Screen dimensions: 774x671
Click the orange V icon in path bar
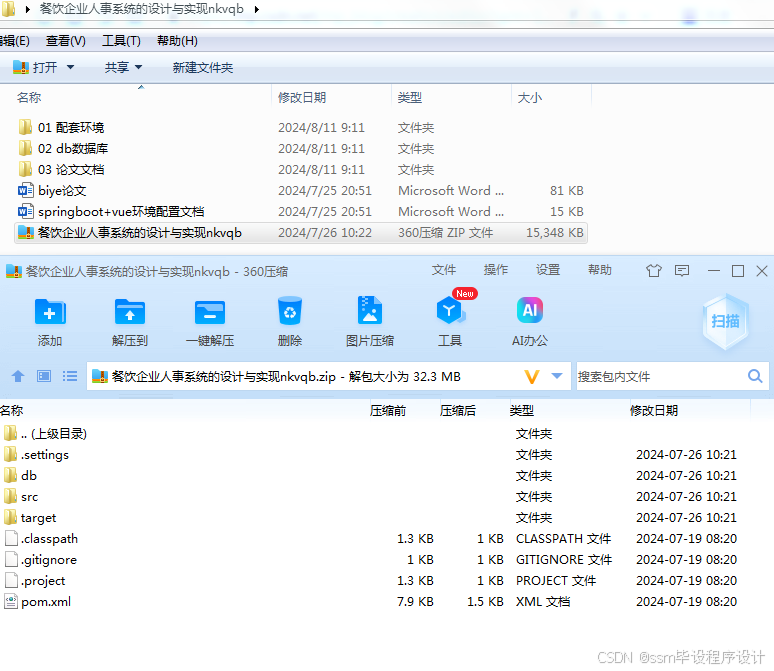point(532,377)
